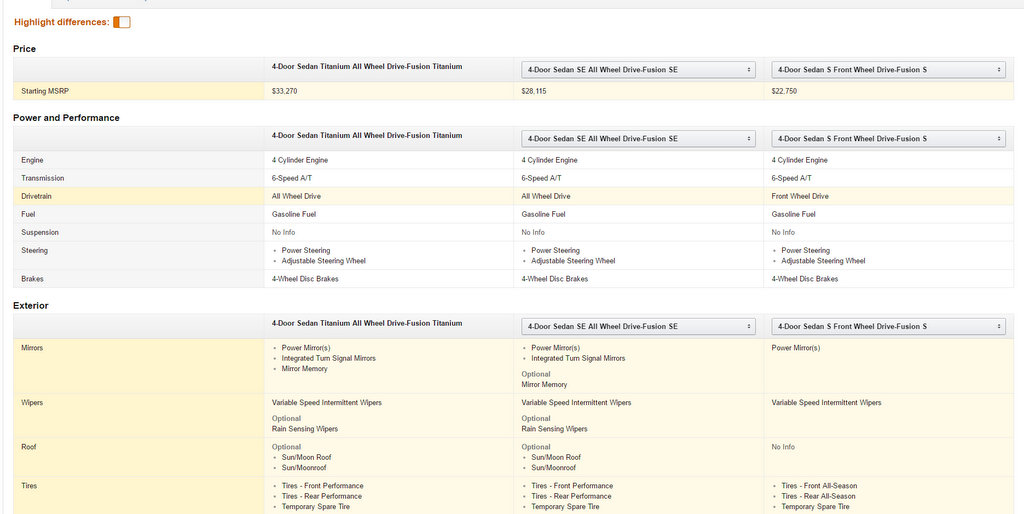1024x514 pixels.
Task: Click the "Highlight differences:" label
Action: [61, 22]
